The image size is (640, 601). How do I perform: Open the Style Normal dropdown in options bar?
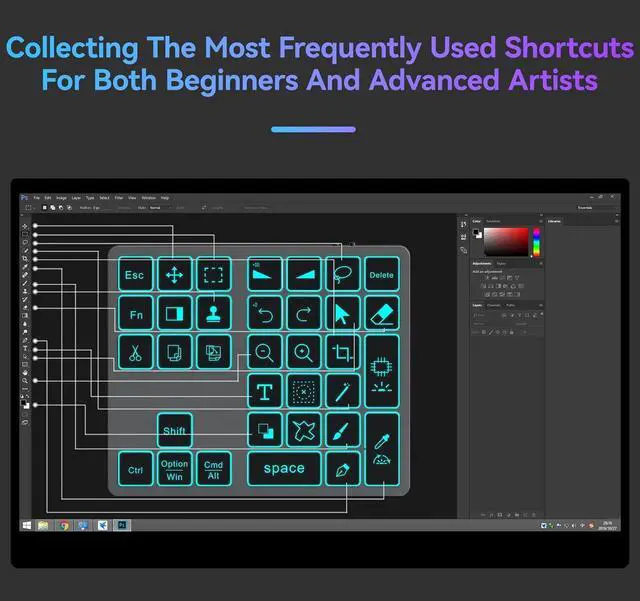(160, 208)
